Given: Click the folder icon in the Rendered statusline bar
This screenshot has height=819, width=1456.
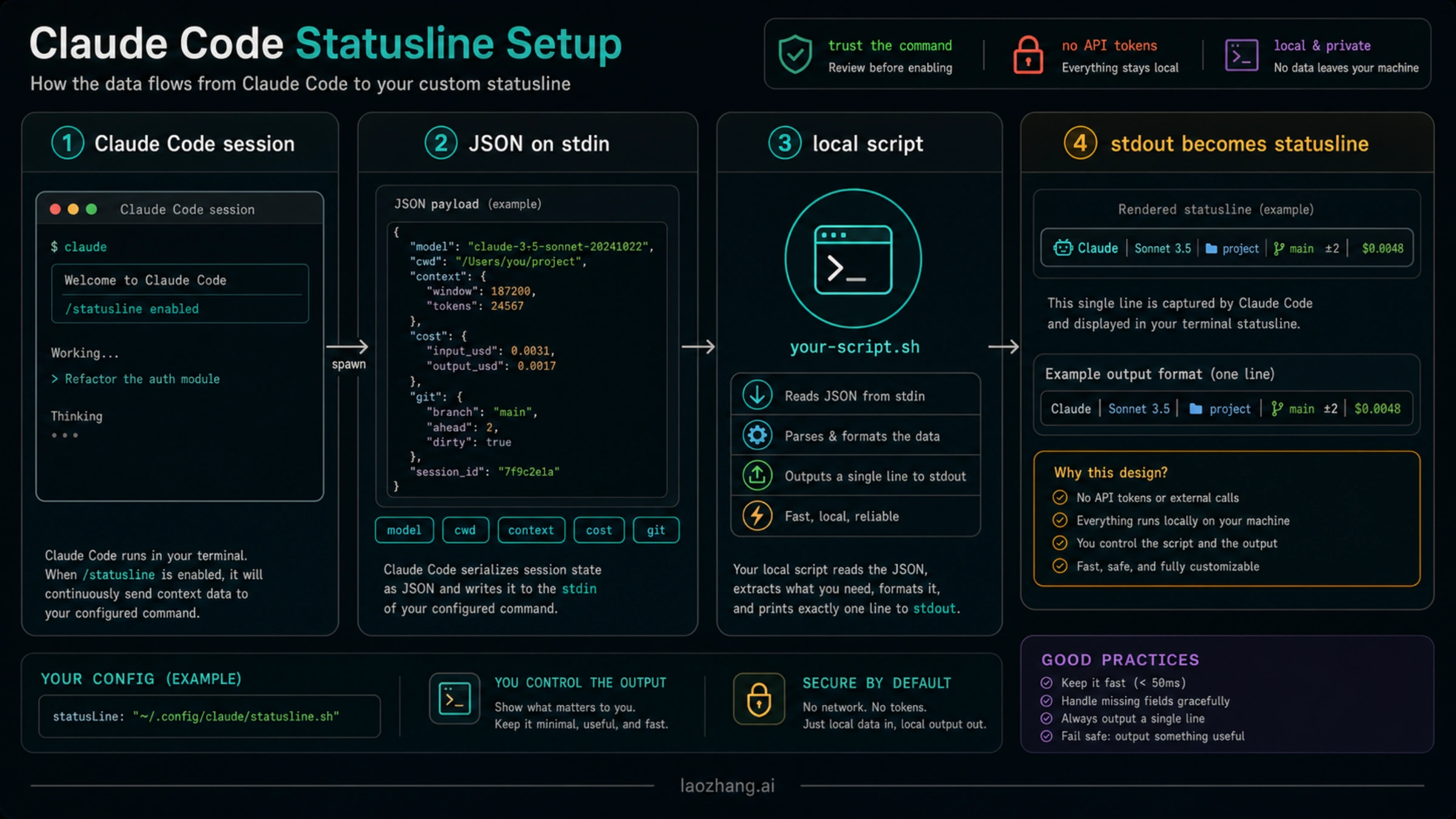Looking at the screenshot, I should pos(1211,249).
